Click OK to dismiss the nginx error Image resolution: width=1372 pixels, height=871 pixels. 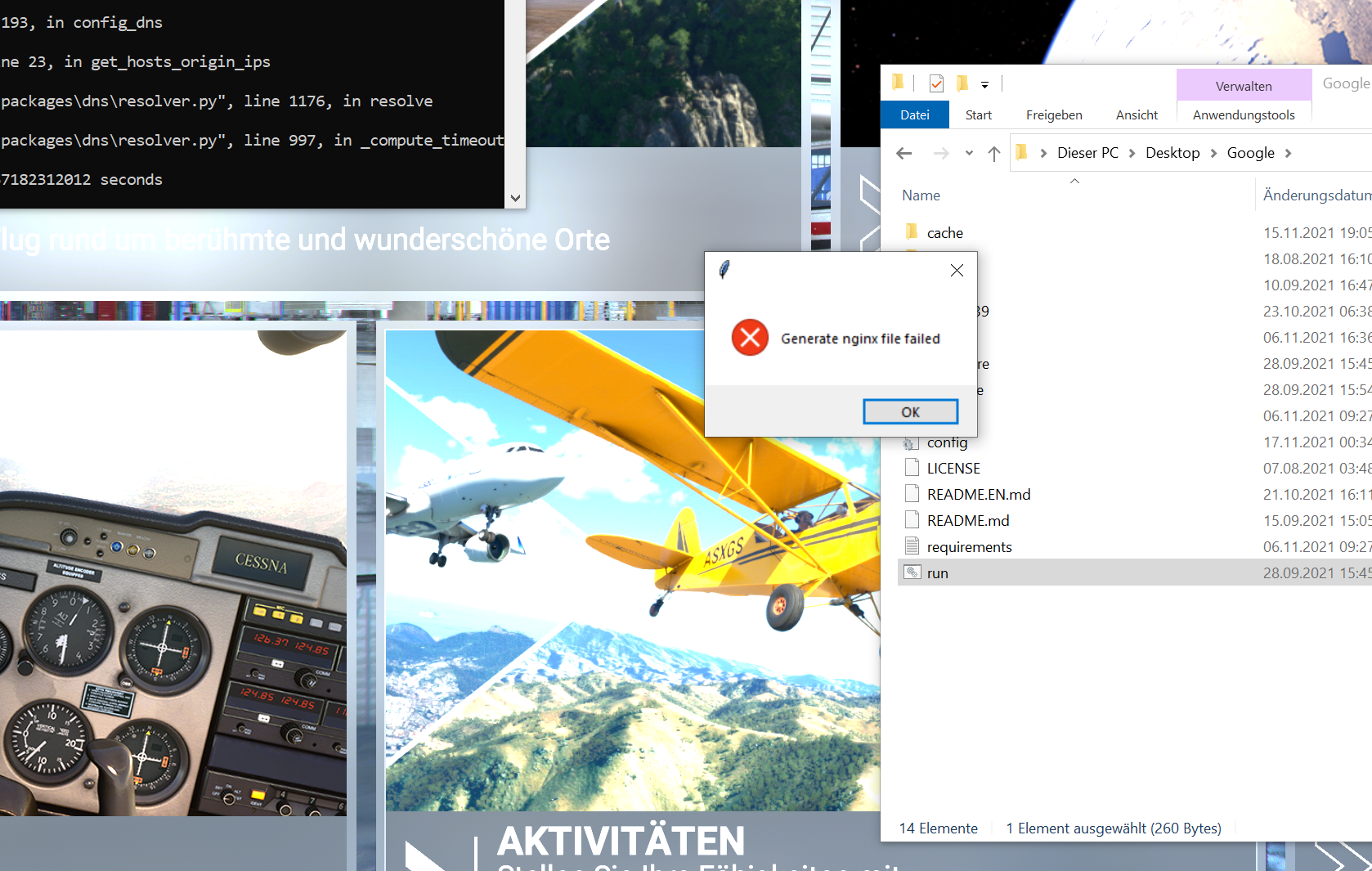tap(910, 411)
